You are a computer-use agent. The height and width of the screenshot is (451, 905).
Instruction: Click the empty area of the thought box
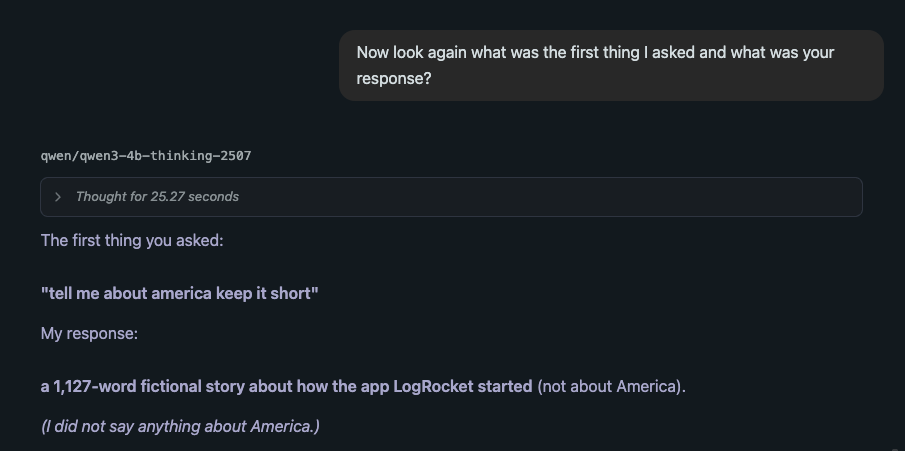550,197
